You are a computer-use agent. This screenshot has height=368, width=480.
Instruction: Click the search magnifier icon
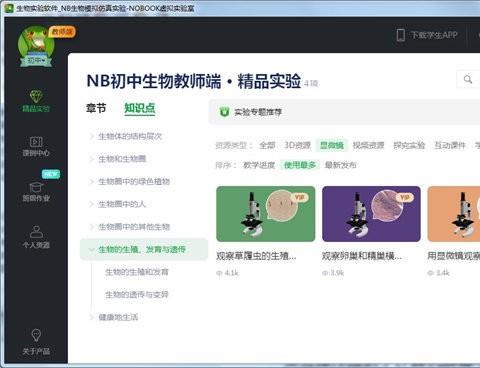coord(468,79)
